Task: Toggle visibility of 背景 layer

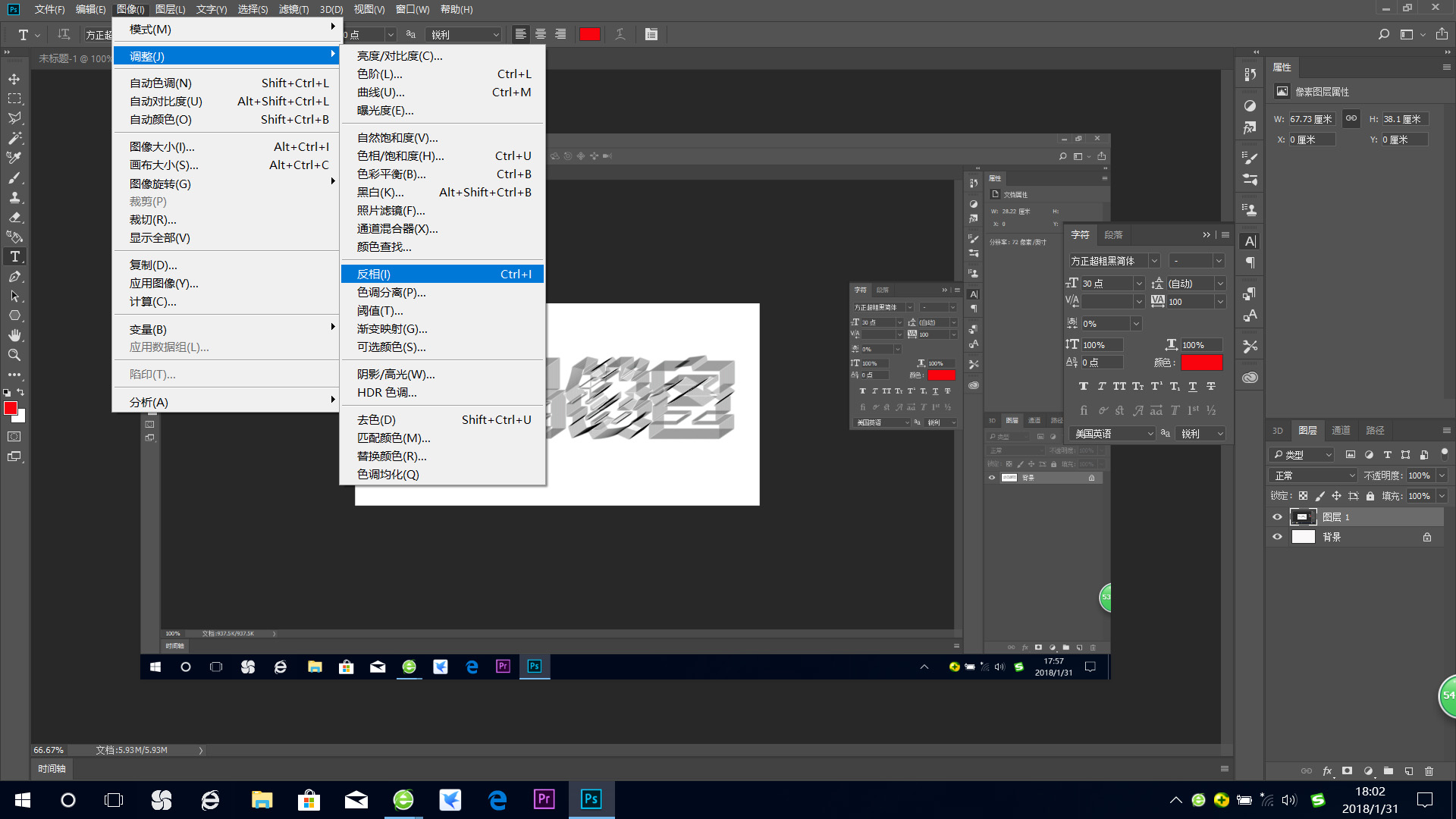Action: click(x=1277, y=537)
